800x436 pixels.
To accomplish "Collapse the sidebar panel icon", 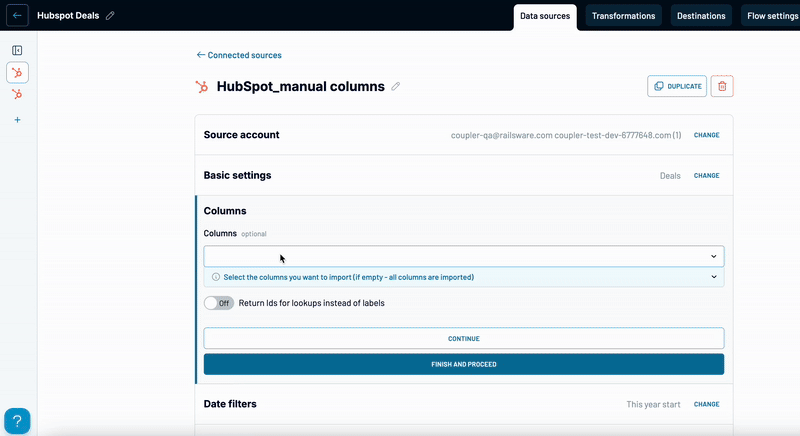I will (17, 50).
